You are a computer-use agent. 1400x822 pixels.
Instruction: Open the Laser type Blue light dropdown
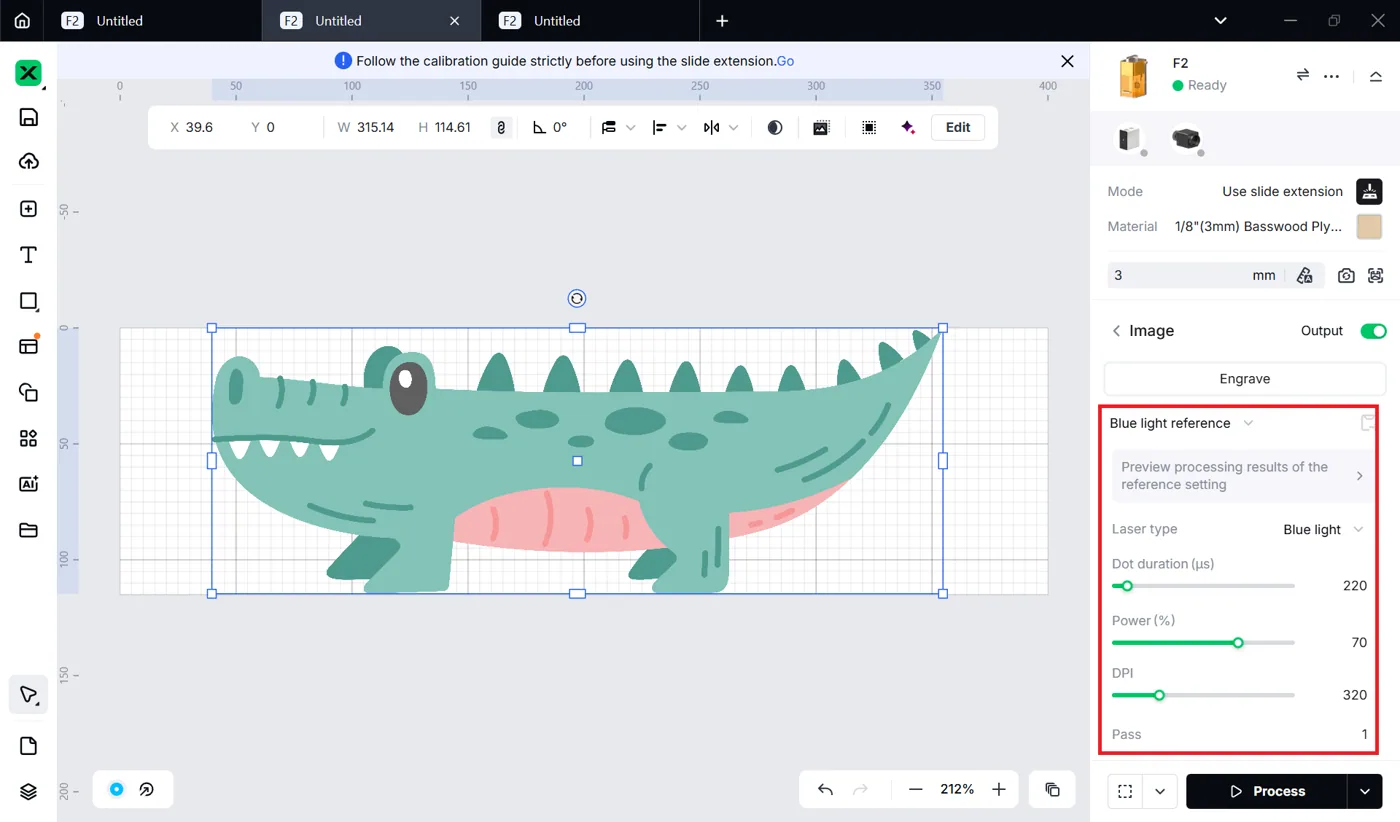[1323, 529]
